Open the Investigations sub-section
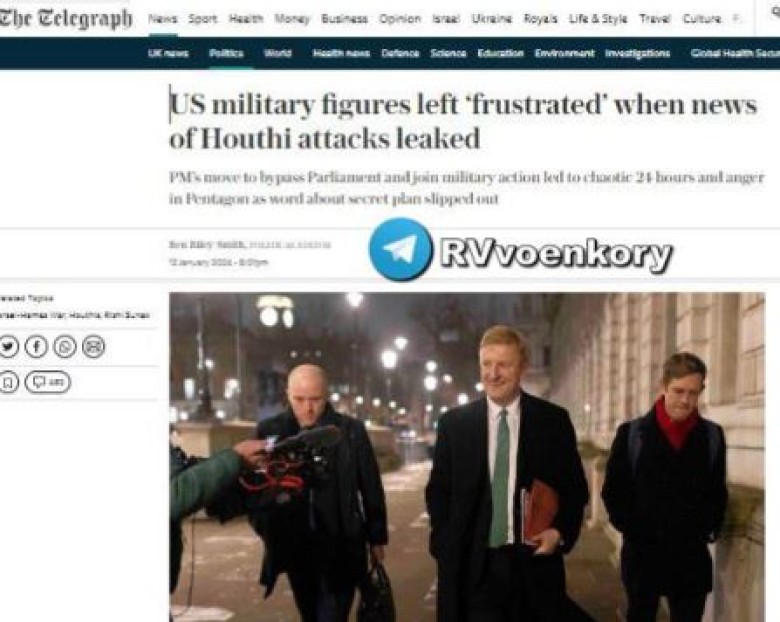Viewport: 780px width, 622px height. 638,53
